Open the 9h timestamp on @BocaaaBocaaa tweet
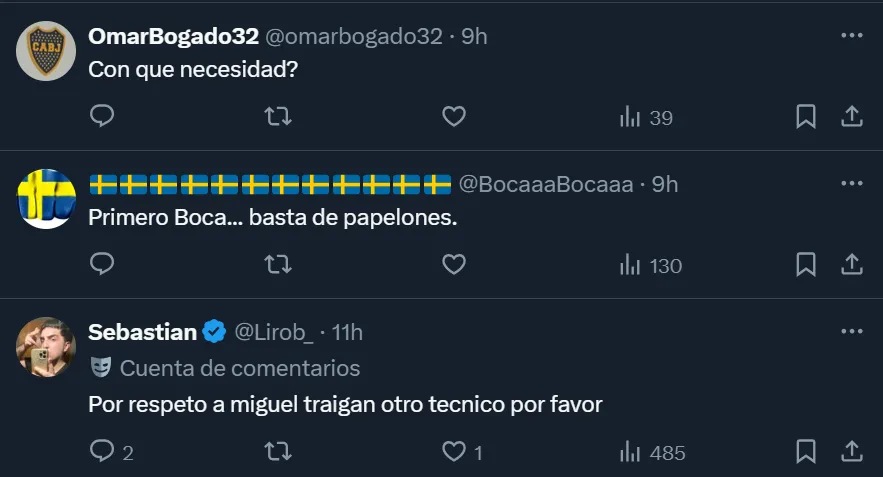Screen dimensions: 883x477 pyautogui.click(x=665, y=184)
